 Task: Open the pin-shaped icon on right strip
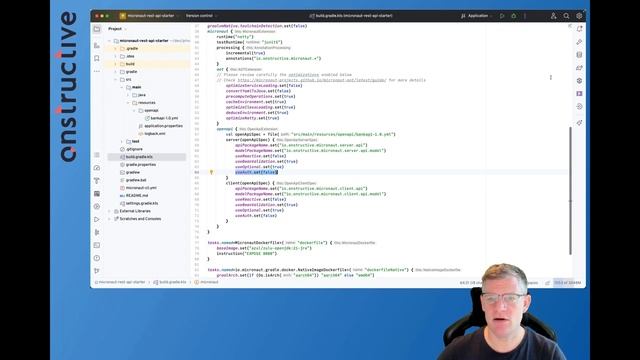[x=579, y=123]
